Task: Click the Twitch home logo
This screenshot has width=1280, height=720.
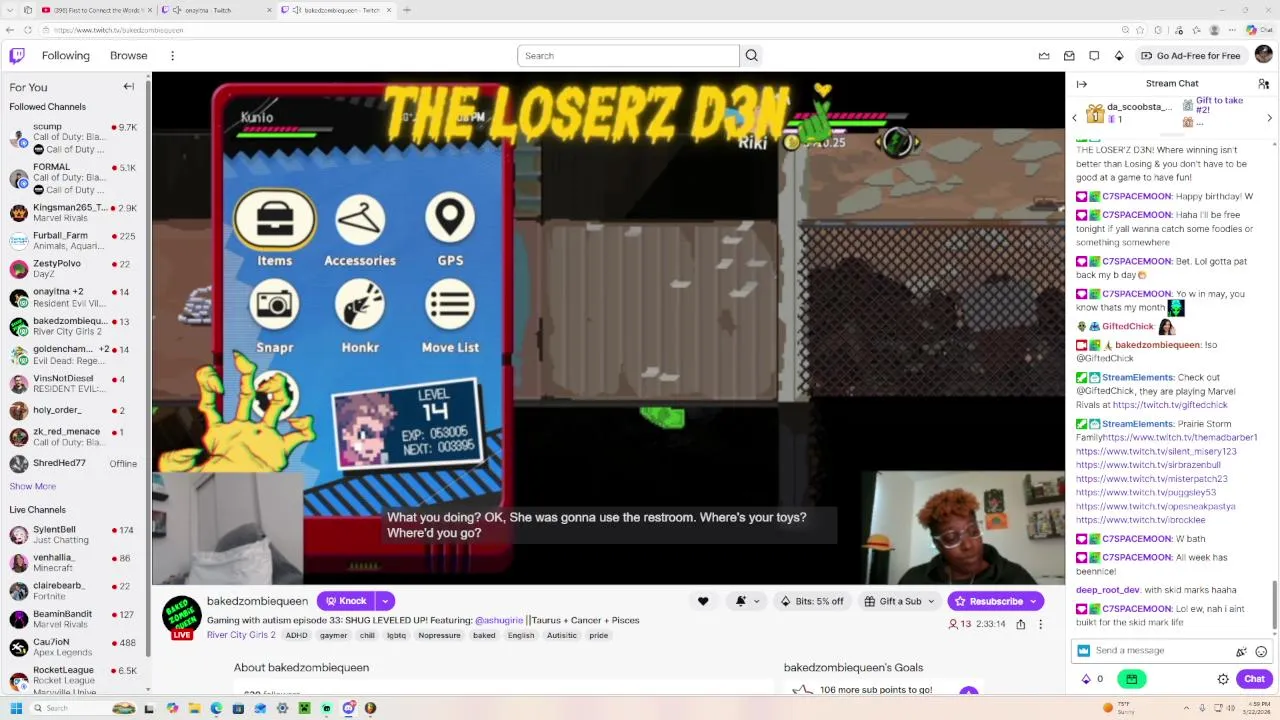Action: coord(17,55)
